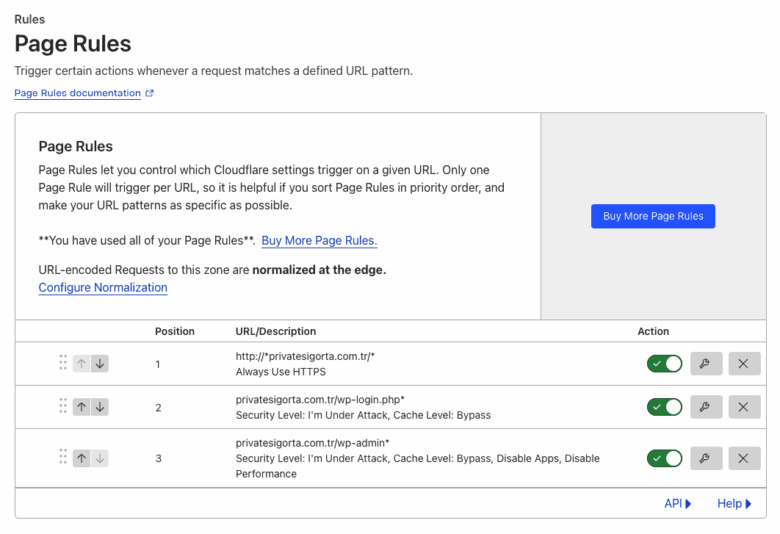Select the http://*privatesigorta.com.tr/* URL text
Image resolution: width=780 pixels, height=534 pixels.
coord(305,356)
